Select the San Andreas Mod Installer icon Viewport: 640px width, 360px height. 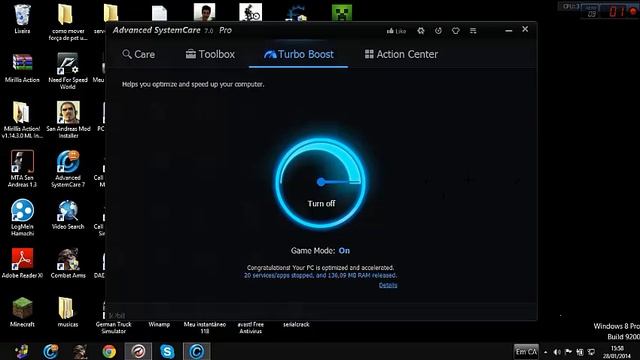[x=68, y=120]
